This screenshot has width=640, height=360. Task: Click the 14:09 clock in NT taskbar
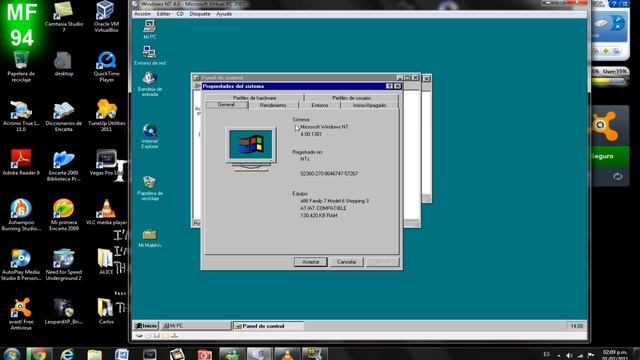click(x=576, y=326)
